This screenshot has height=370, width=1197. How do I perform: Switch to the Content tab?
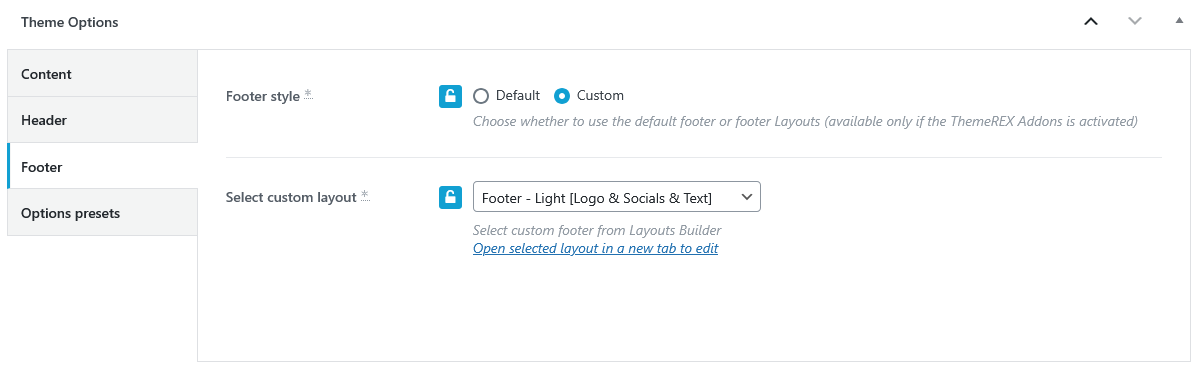pos(102,74)
